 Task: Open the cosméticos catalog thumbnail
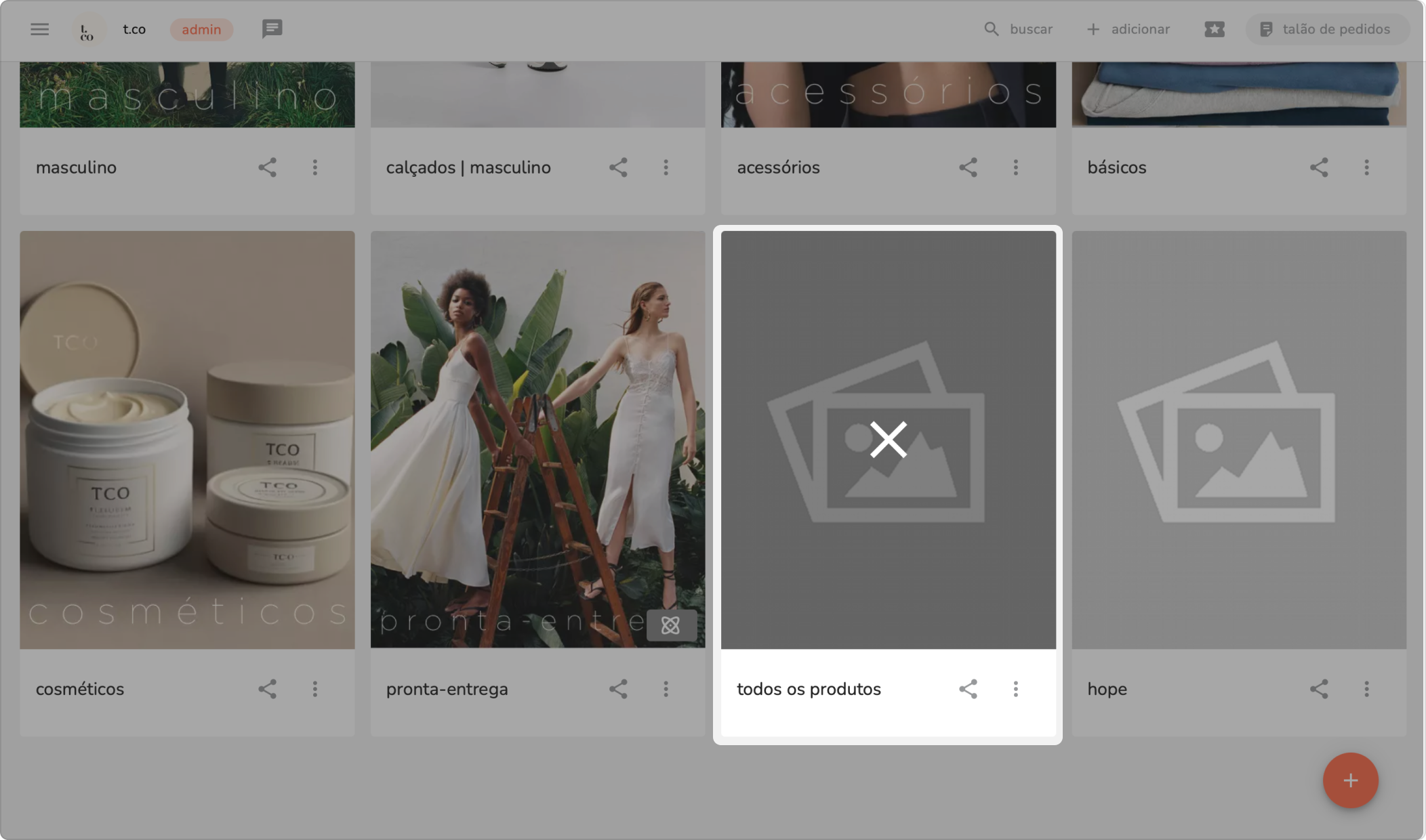click(187, 440)
